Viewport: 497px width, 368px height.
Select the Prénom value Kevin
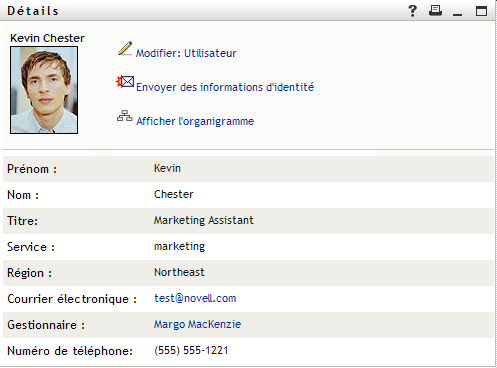pyautogui.click(x=167, y=168)
